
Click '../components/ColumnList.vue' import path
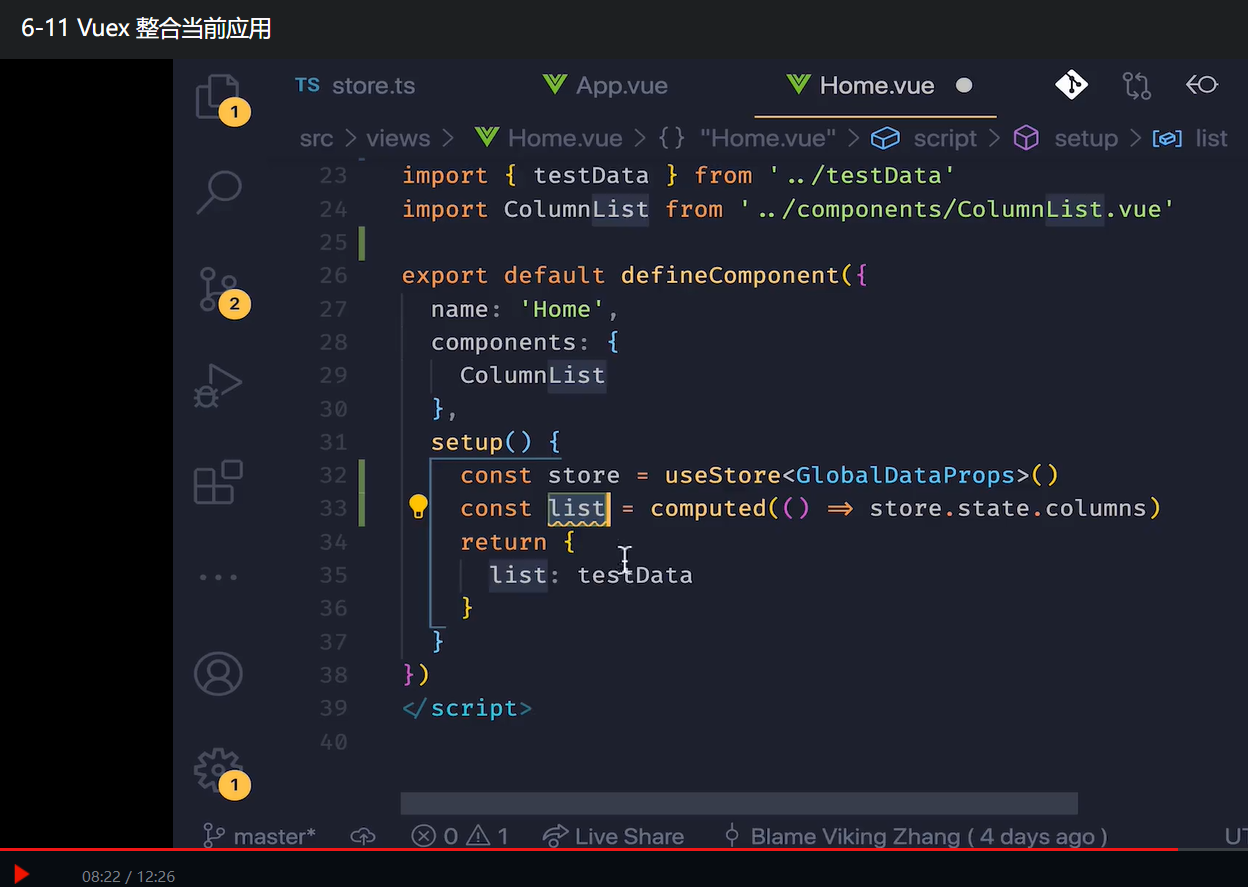click(x=956, y=209)
